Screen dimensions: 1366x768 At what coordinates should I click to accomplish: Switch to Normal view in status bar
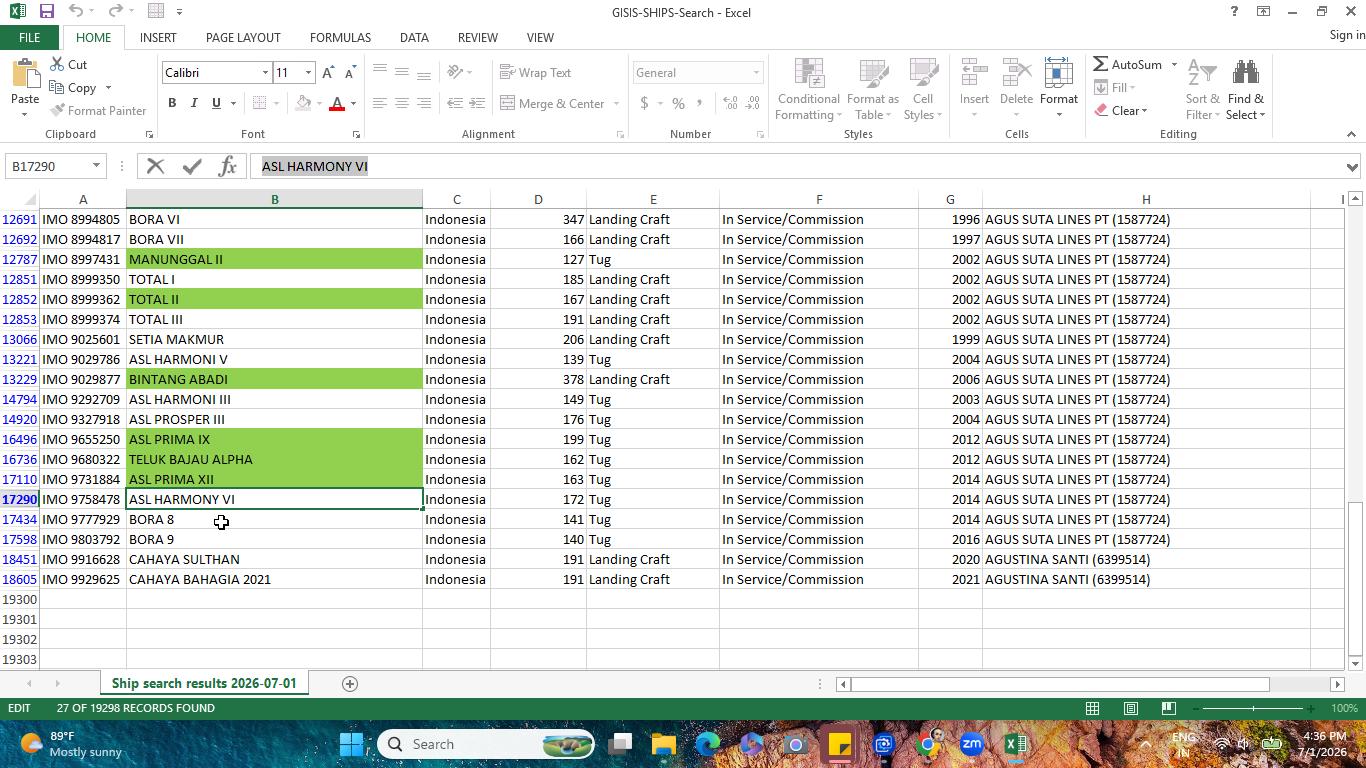[1092, 708]
